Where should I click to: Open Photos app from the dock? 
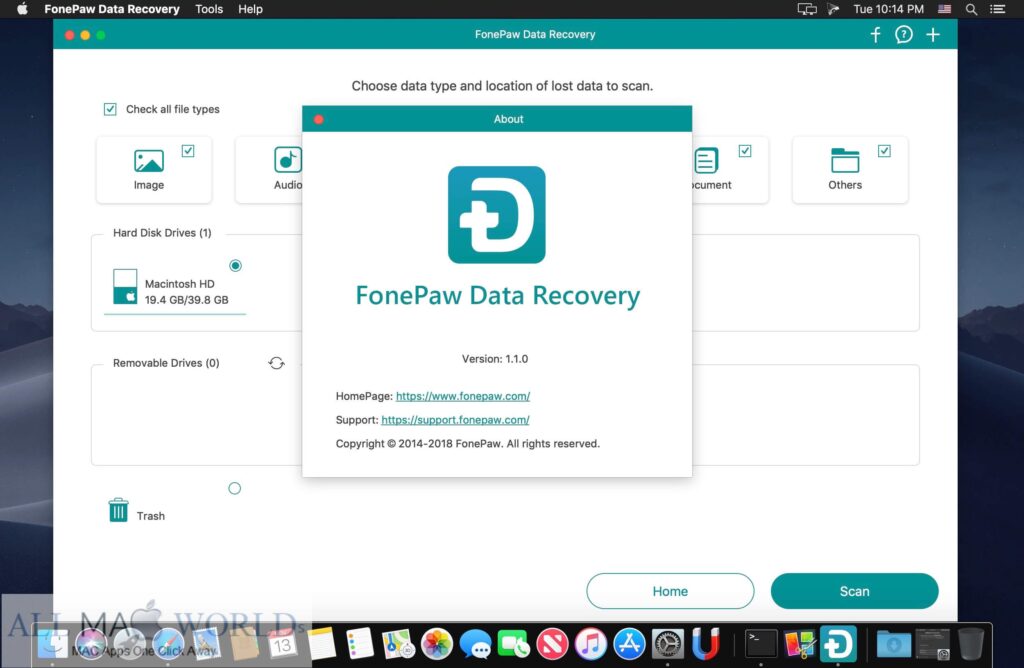(x=436, y=644)
